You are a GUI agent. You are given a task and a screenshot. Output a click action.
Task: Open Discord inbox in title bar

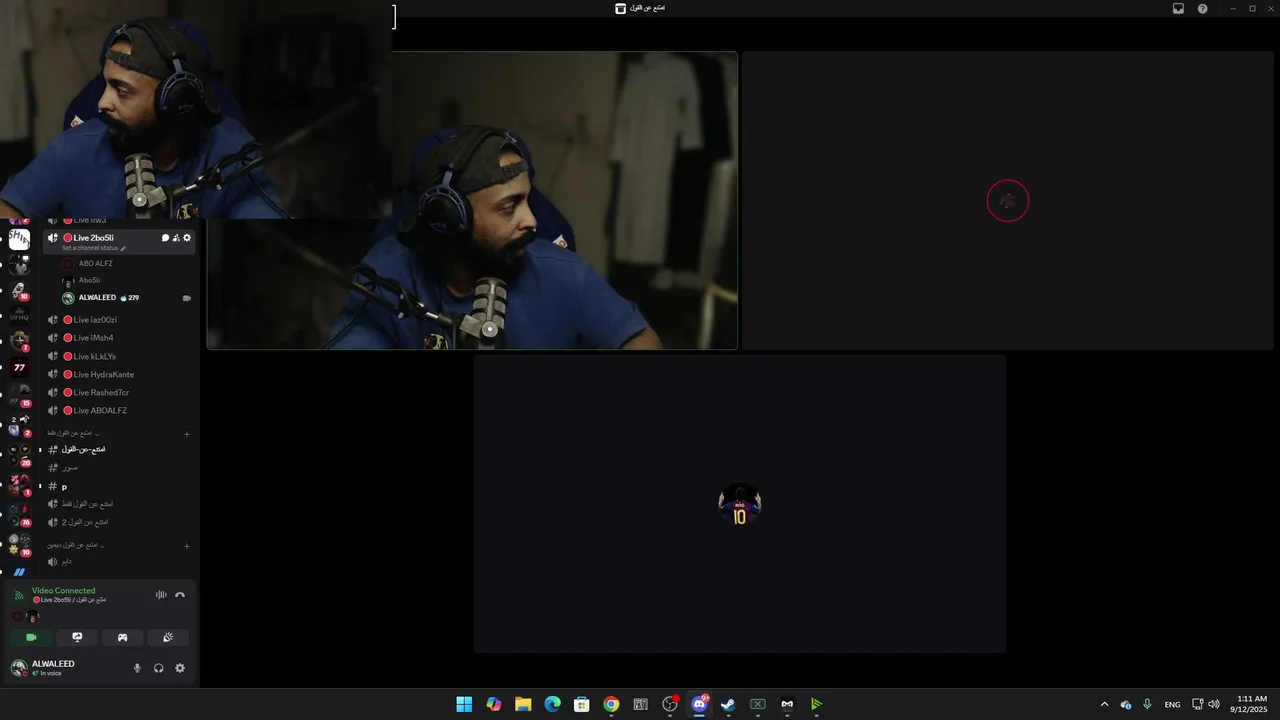[x=1178, y=8]
